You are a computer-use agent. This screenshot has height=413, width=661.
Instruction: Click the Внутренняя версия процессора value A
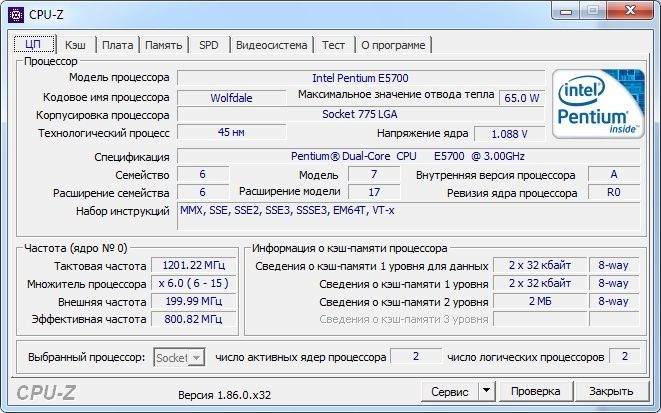tap(614, 174)
